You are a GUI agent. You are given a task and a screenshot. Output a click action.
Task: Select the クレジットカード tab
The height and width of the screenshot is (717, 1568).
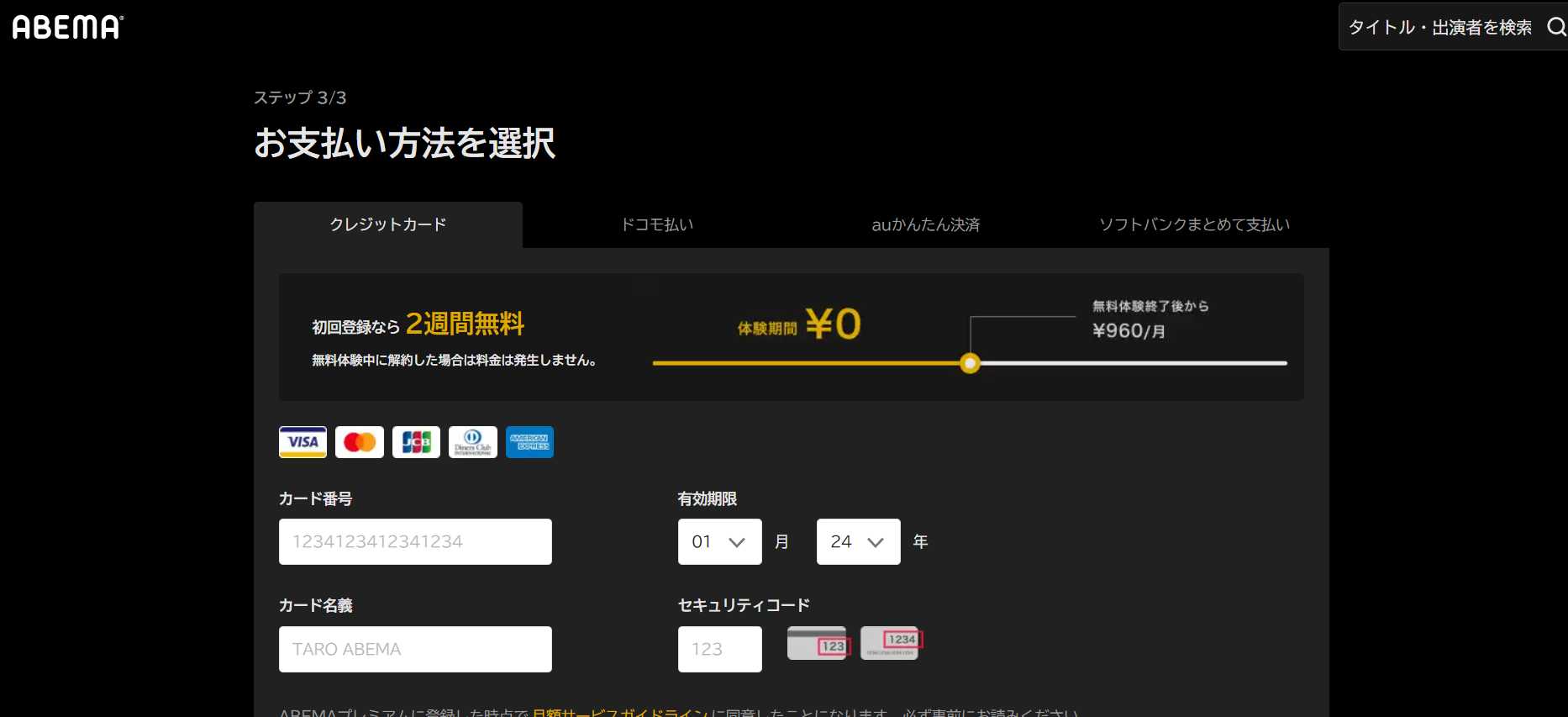point(388,224)
